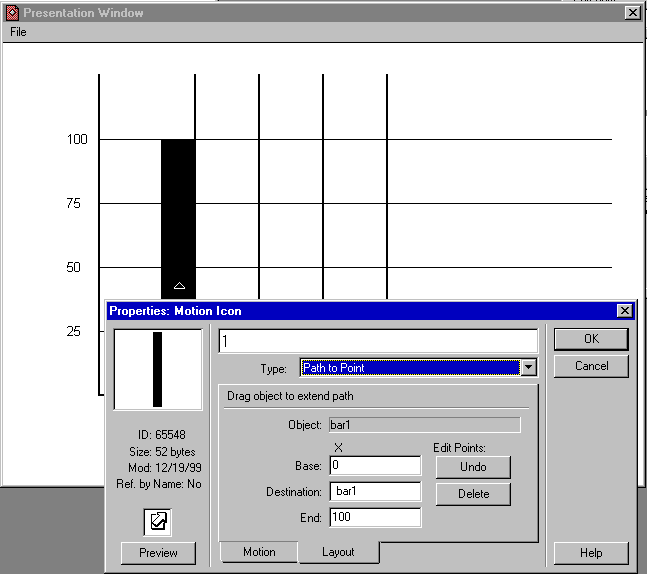Undo the last edit point
The width and height of the screenshot is (647, 574).
(473, 467)
